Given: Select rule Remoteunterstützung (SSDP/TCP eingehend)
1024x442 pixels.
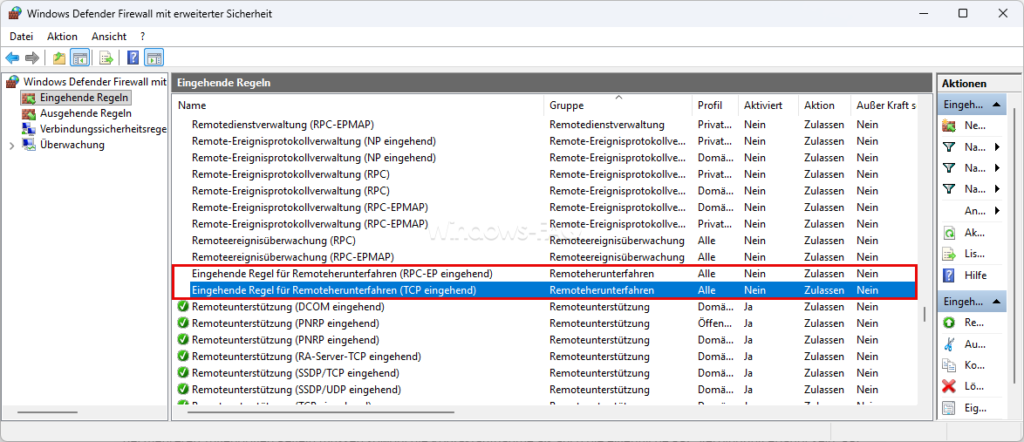Looking at the screenshot, I should pos(295,373).
